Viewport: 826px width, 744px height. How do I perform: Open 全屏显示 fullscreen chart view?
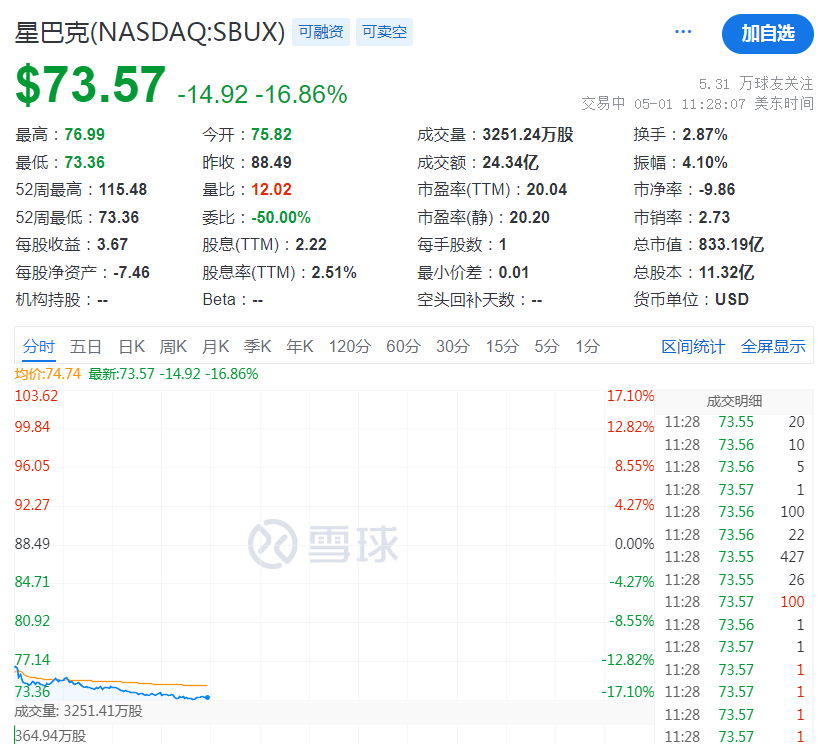(775, 346)
